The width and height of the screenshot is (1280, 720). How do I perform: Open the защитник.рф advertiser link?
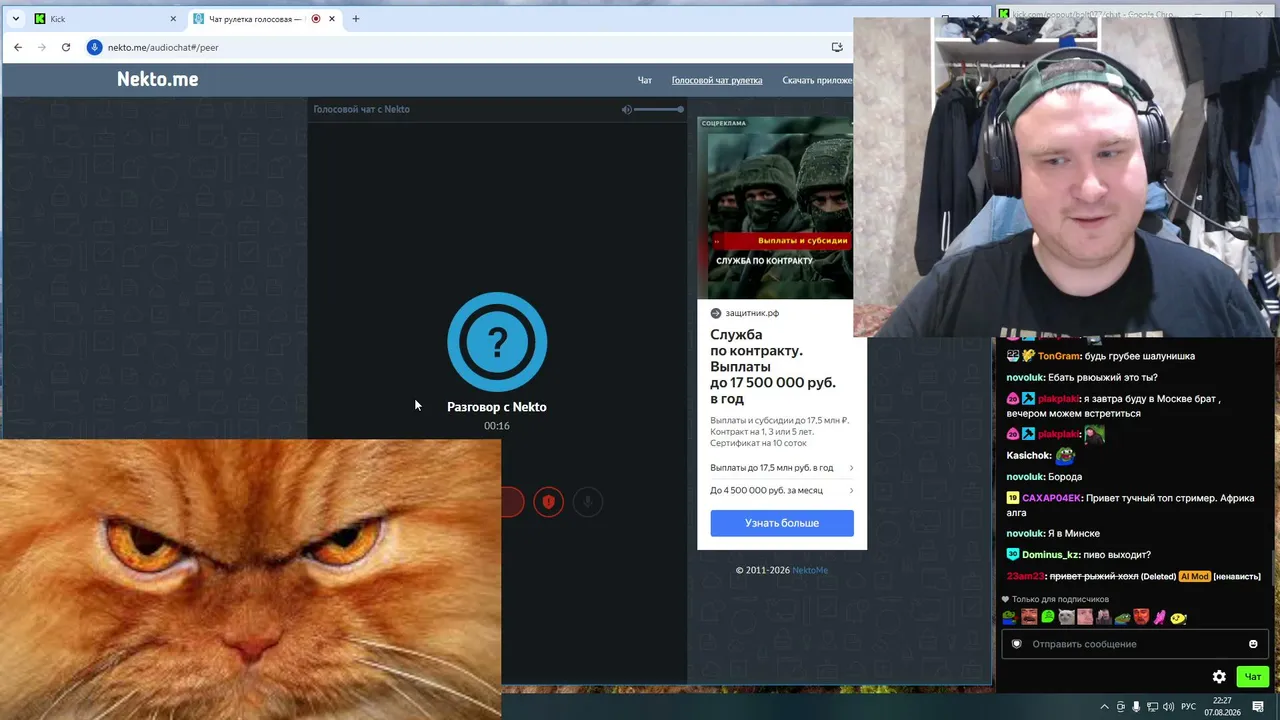pyautogui.click(x=752, y=313)
